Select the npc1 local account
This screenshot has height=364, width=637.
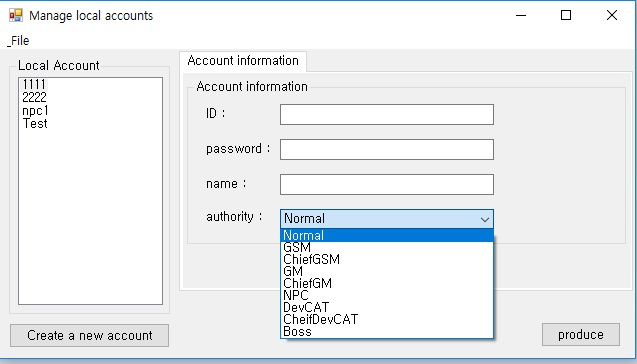click(x=35, y=110)
